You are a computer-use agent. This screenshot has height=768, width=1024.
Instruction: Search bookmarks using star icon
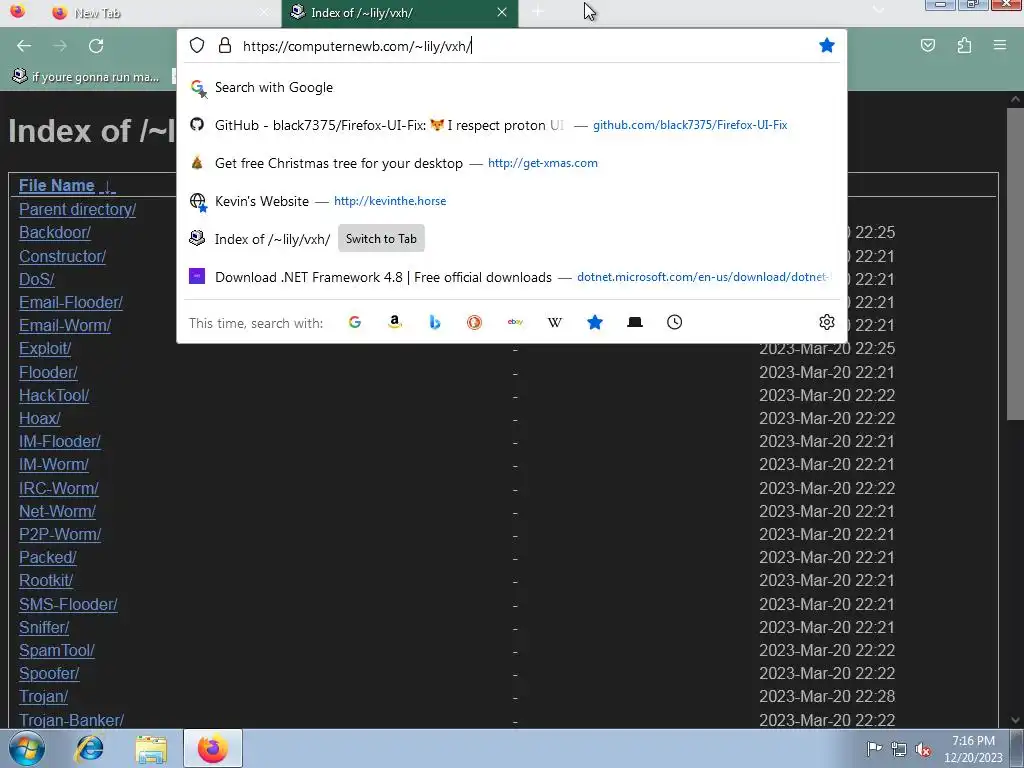(594, 322)
